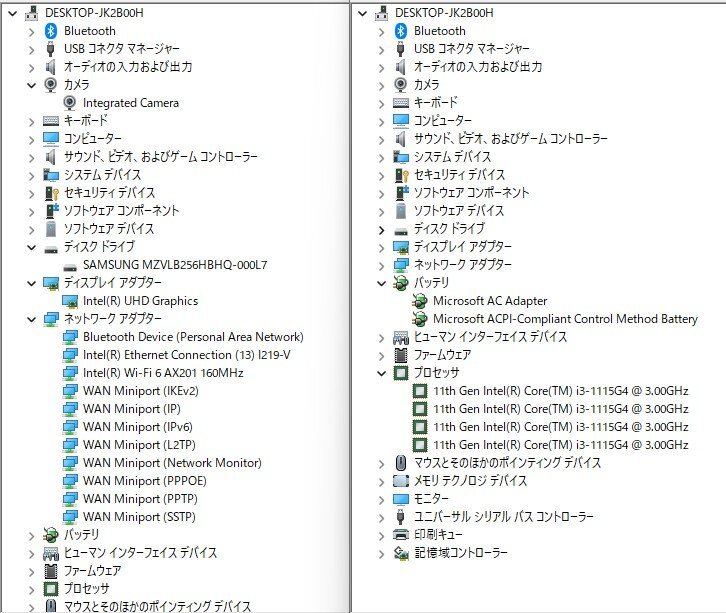Select ディスプレイ アダプター in the right pane
Image resolution: width=726 pixels, height=613 pixels.
click(x=462, y=247)
